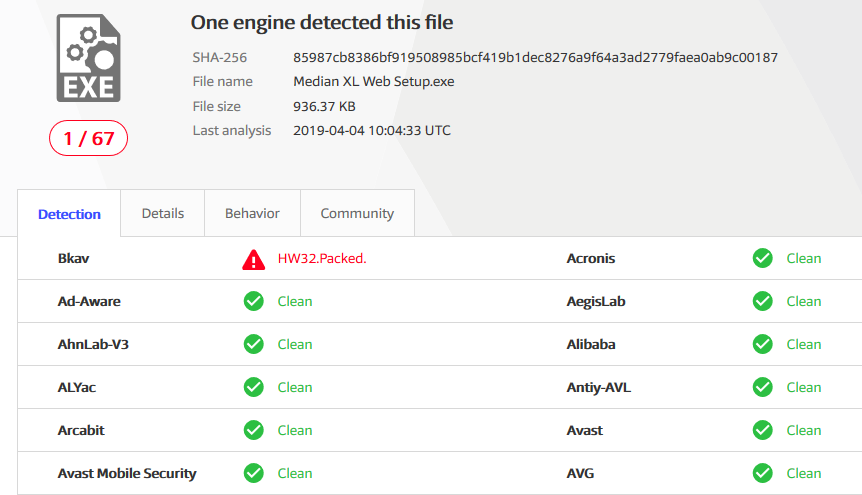The image size is (862, 495).
Task: Open the Behavior tab
Action: 252,213
